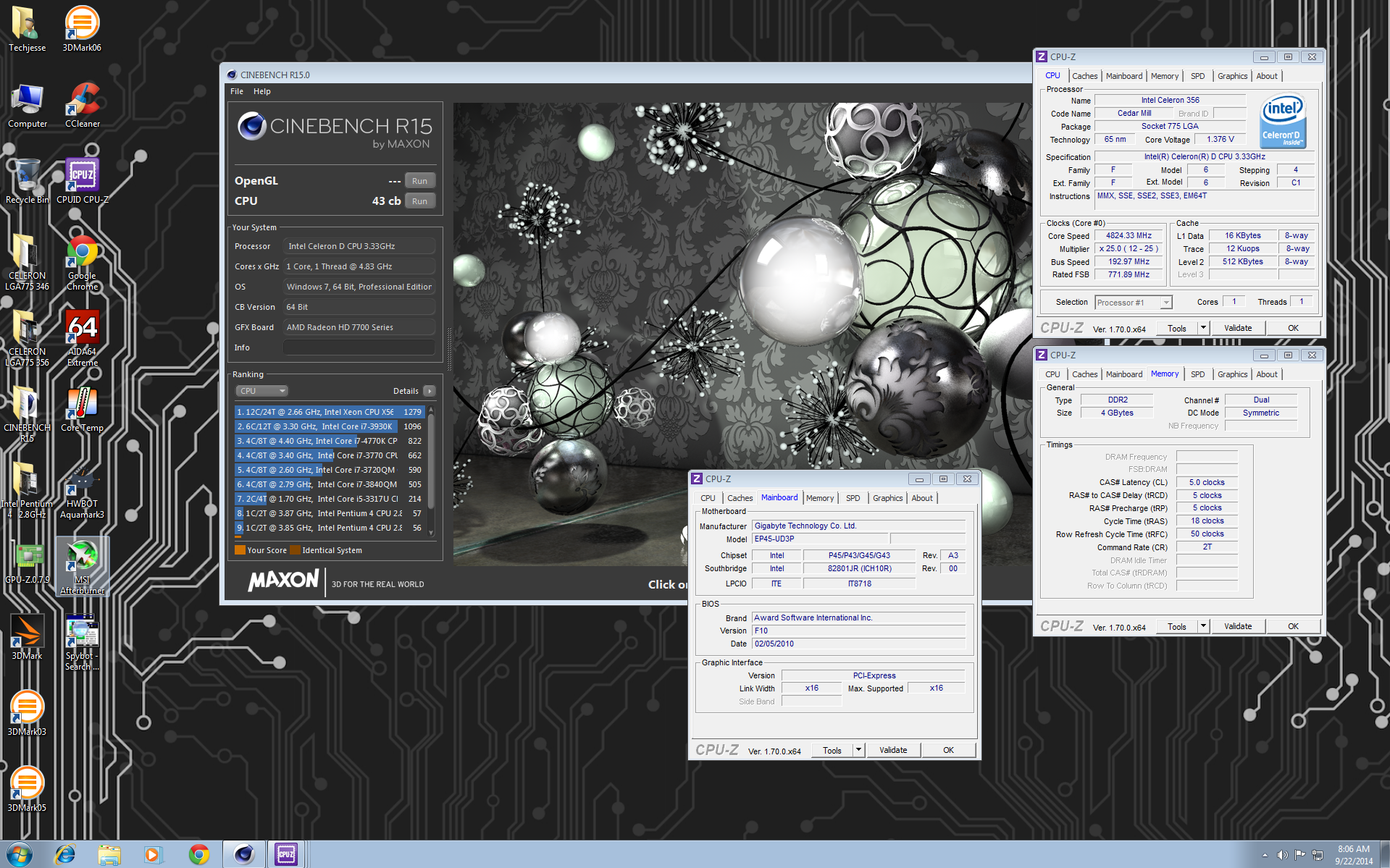Viewport: 1390px width, 868px height.
Task: Open Tools dropdown arrow in Mainboard CPU-Z window
Action: coord(858,751)
